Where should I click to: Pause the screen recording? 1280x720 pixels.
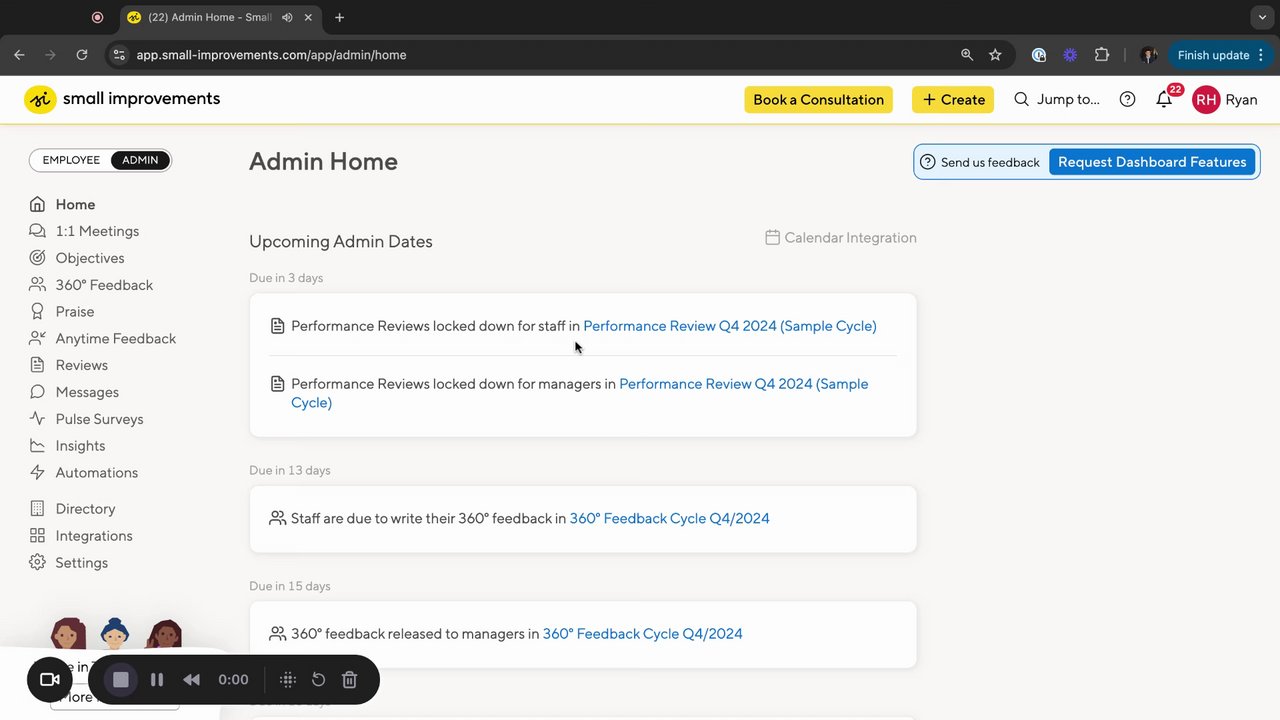(157, 680)
